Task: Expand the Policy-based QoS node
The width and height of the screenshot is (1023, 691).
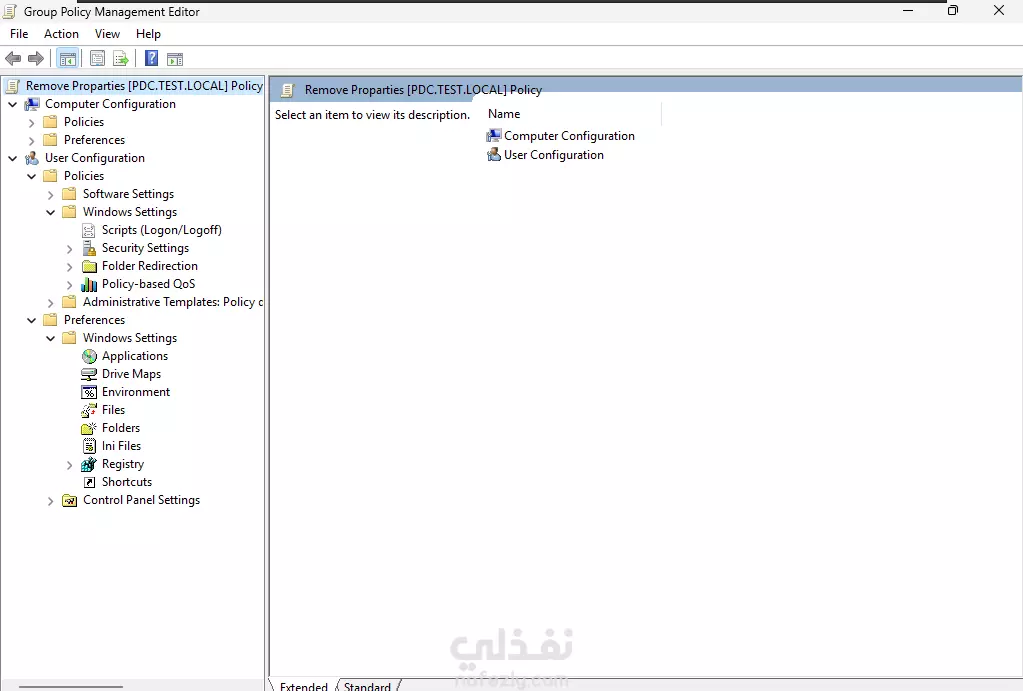Action: point(69,284)
